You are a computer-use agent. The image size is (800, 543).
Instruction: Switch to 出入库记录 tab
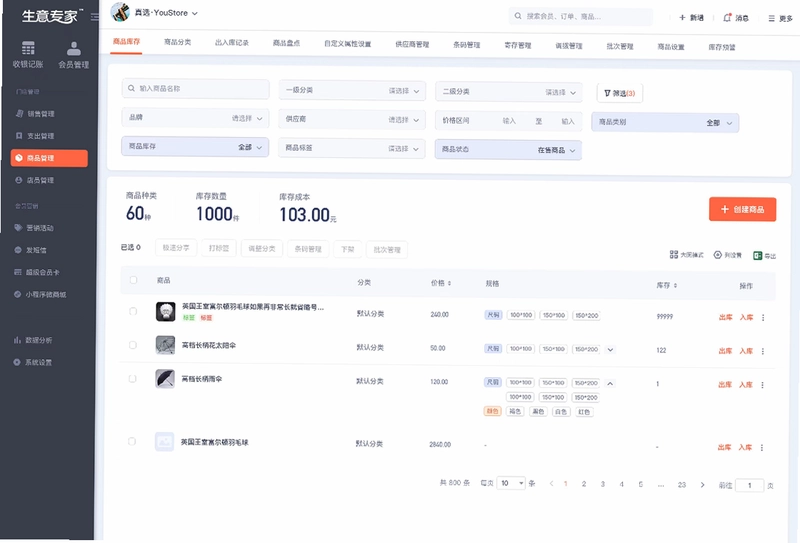(x=232, y=43)
